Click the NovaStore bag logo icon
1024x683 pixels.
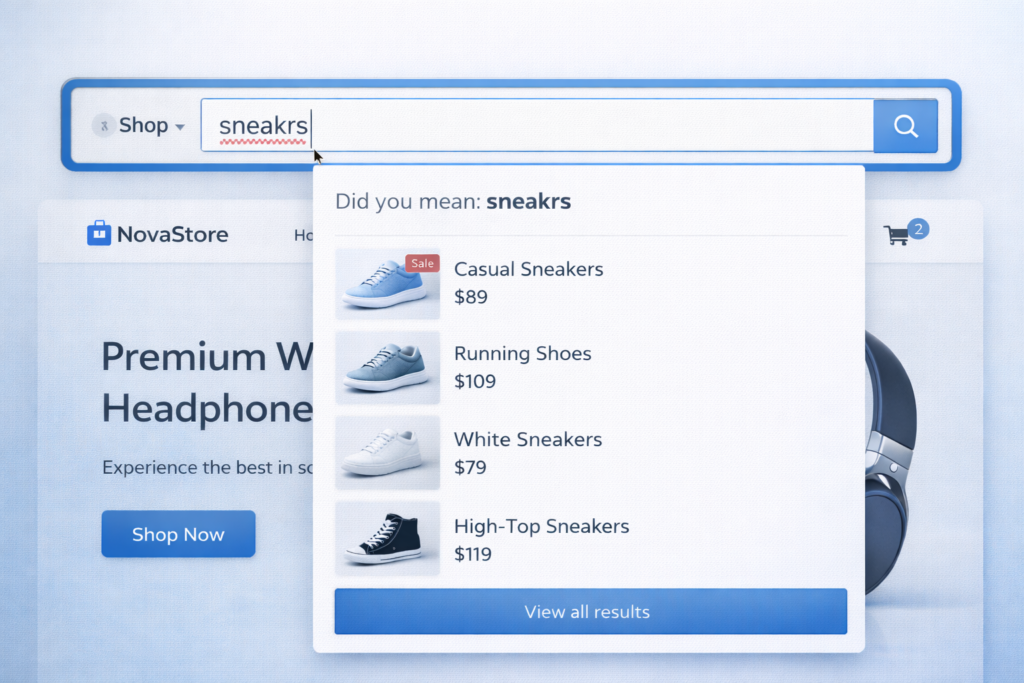pos(99,233)
